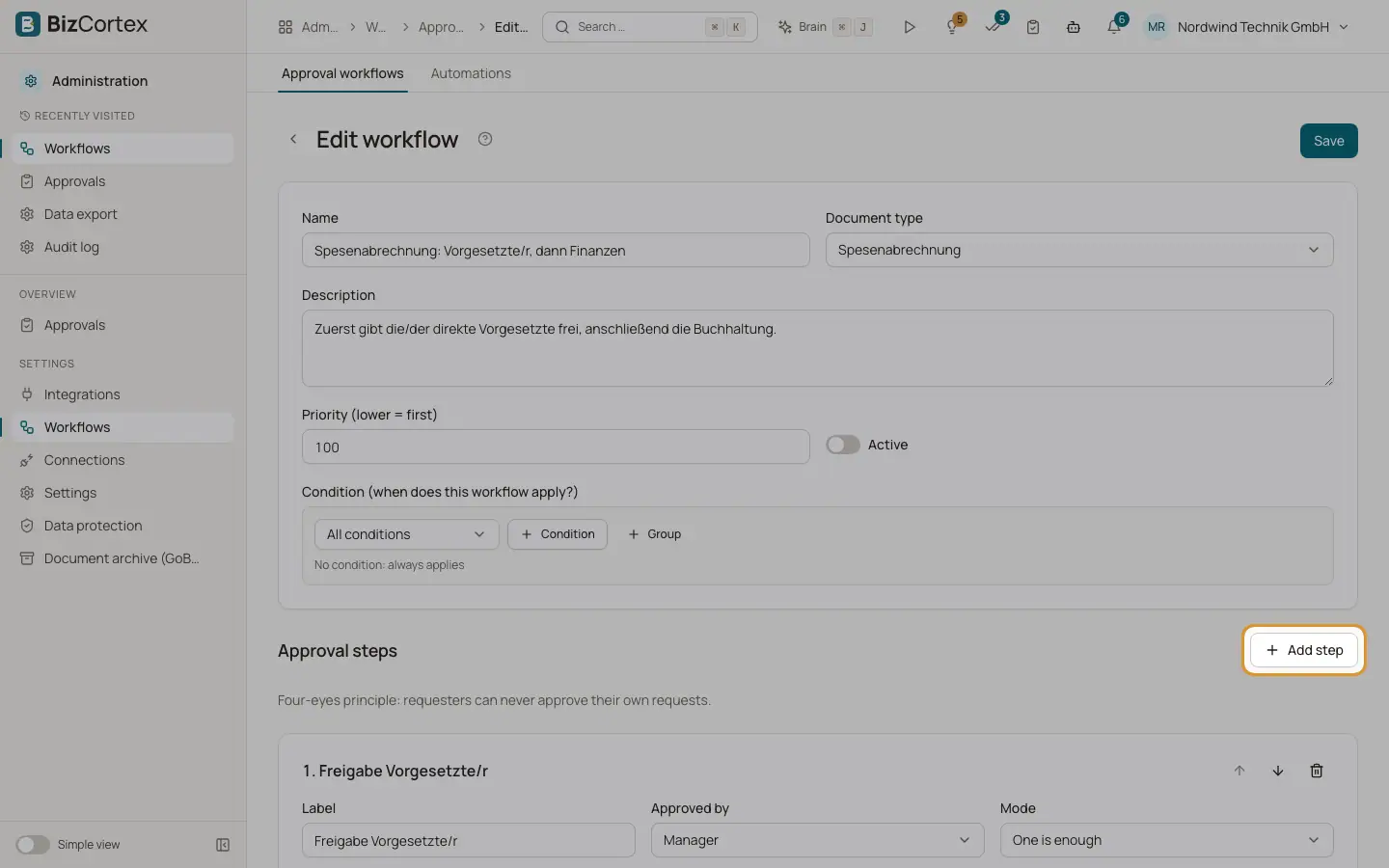Click the Description text area
1389x868 pixels.
pos(818,348)
